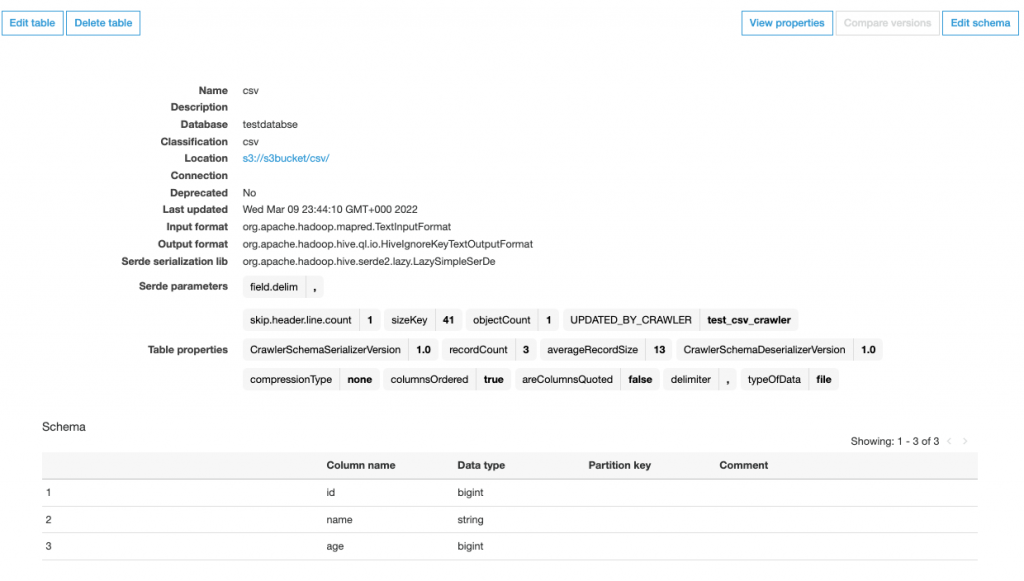Go to next schema page arrow
Screen dimensions: 1024x581
click(x=965, y=441)
